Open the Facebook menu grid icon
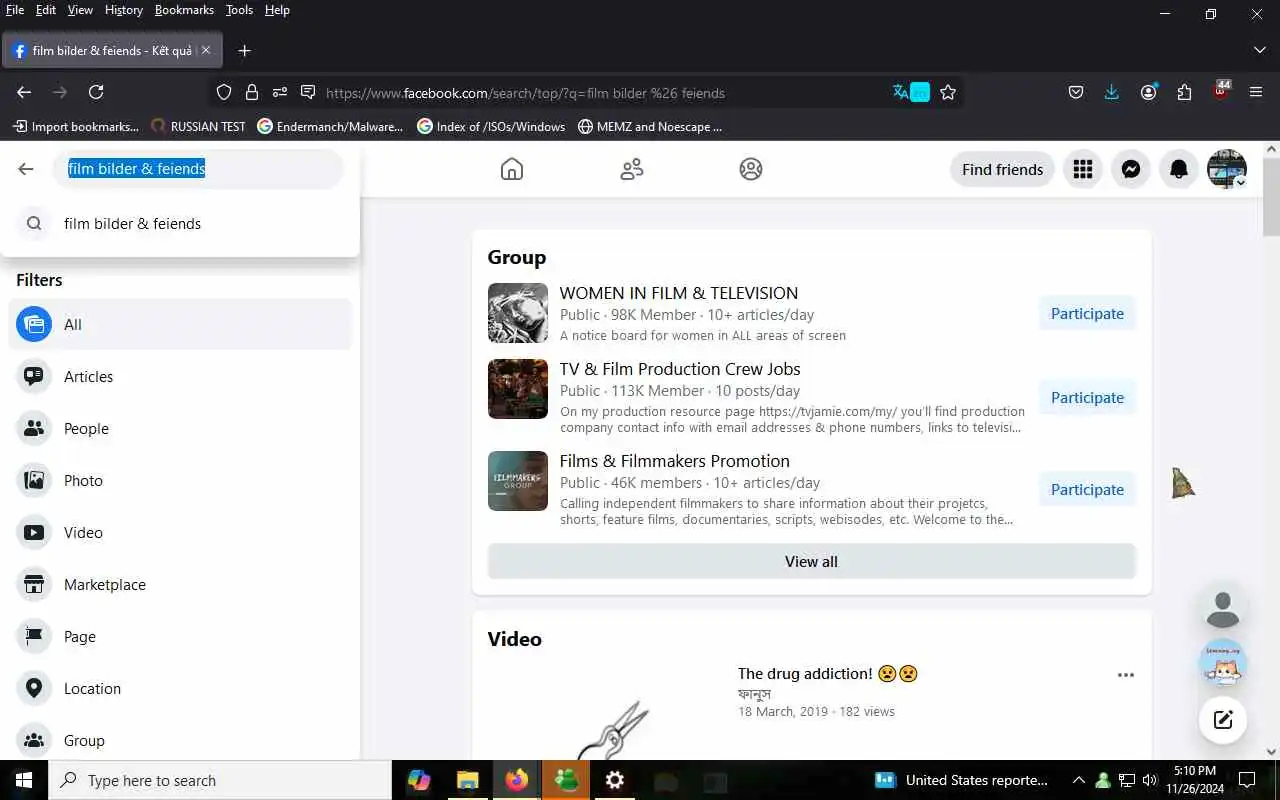The width and height of the screenshot is (1280, 800). point(1083,169)
